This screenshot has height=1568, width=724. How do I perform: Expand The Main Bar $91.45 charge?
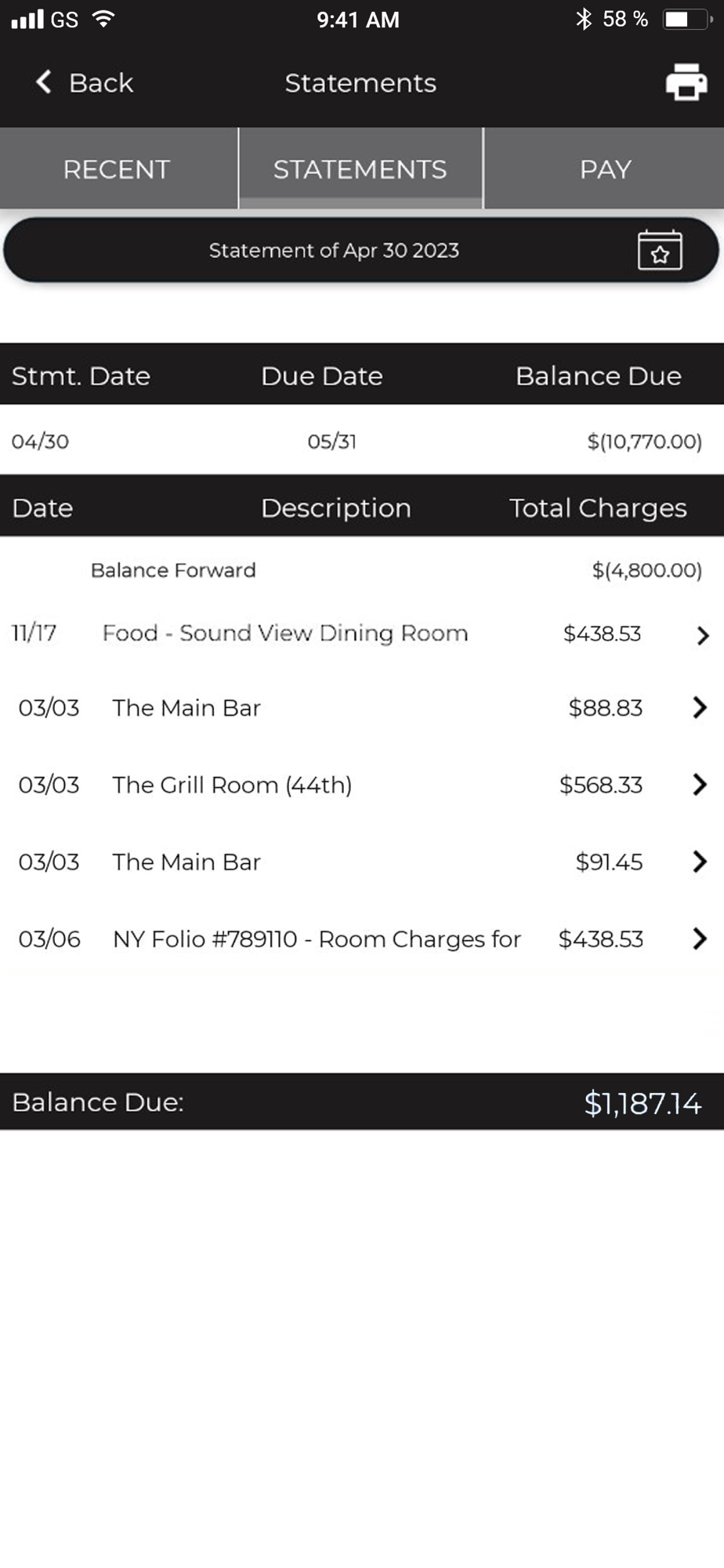click(700, 862)
